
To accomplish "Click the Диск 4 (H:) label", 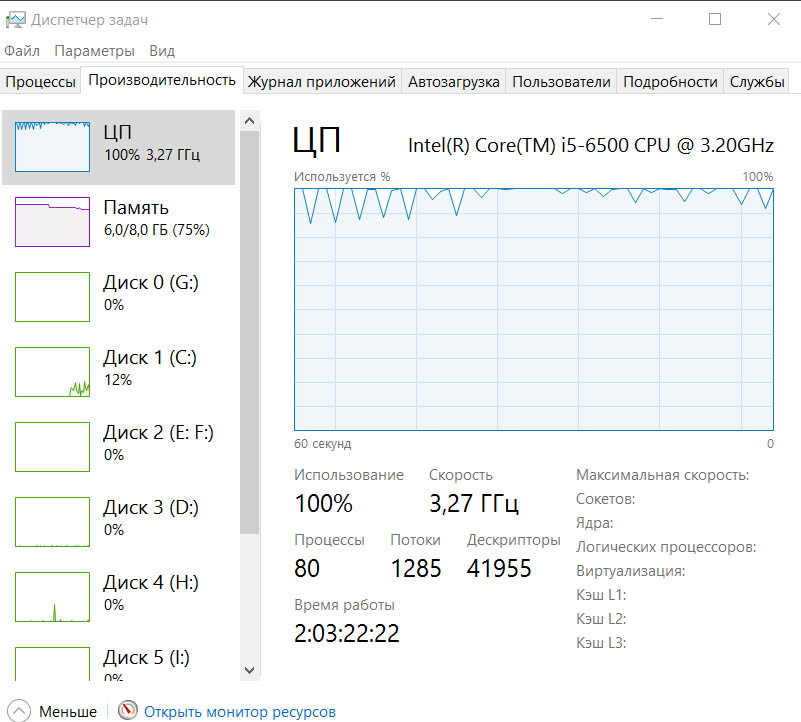I will (151, 583).
